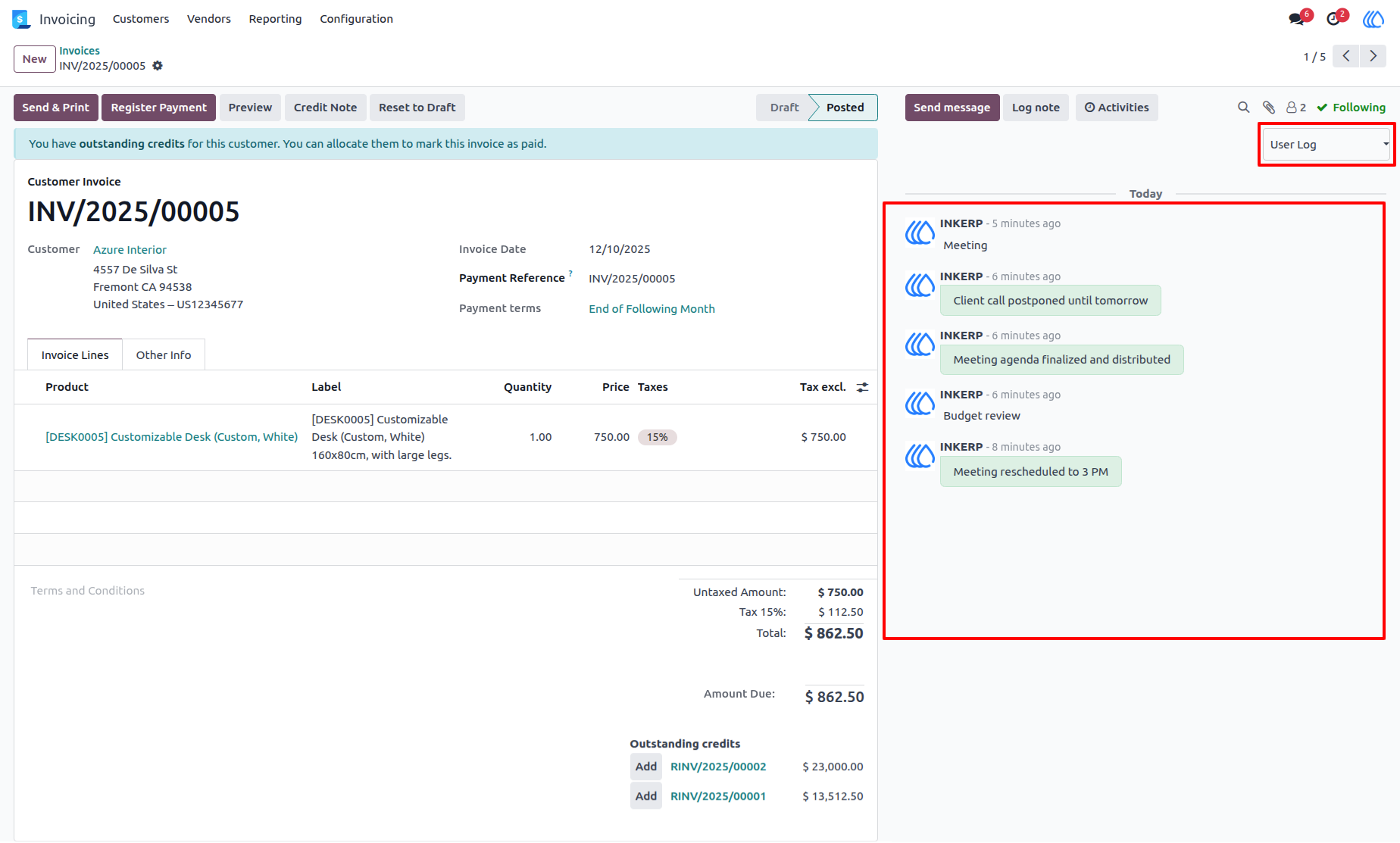Click the 15% tax tag
The height and width of the screenshot is (843, 1400).
pyautogui.click(x=658, y=437)
